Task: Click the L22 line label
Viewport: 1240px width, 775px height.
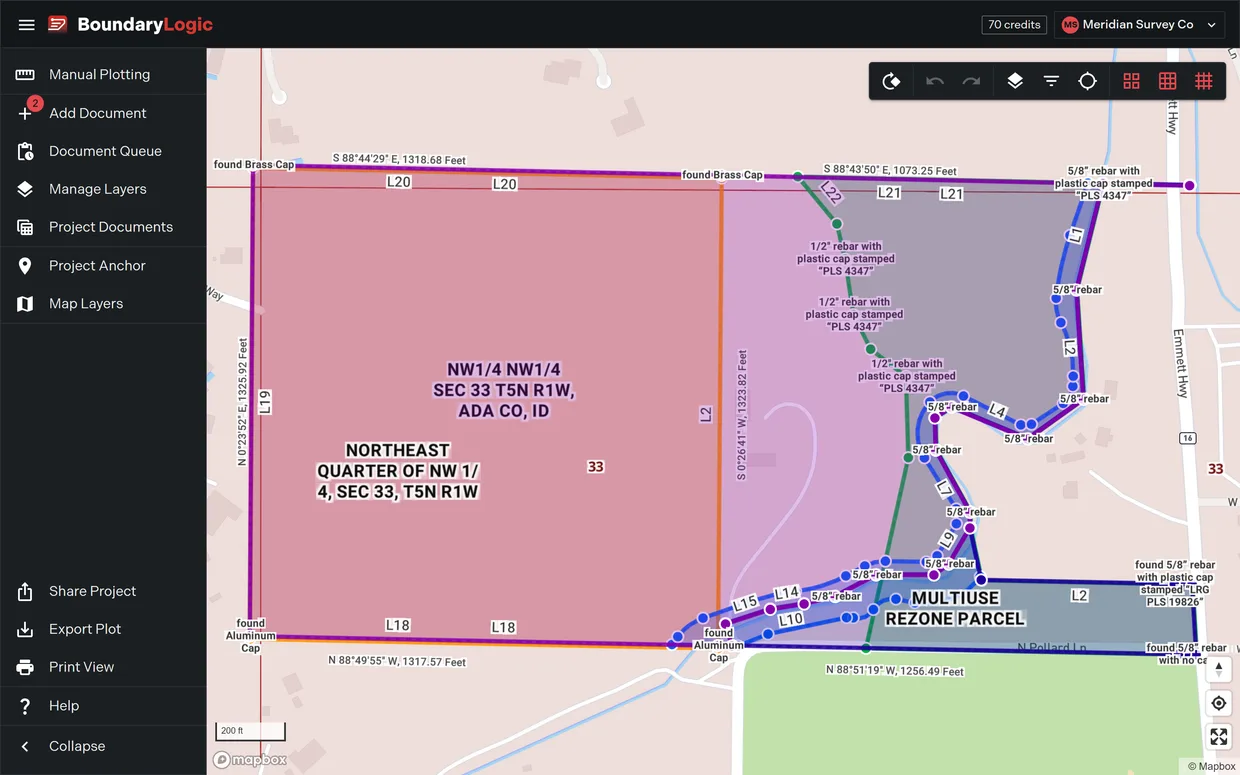Action: coord(830,193)
